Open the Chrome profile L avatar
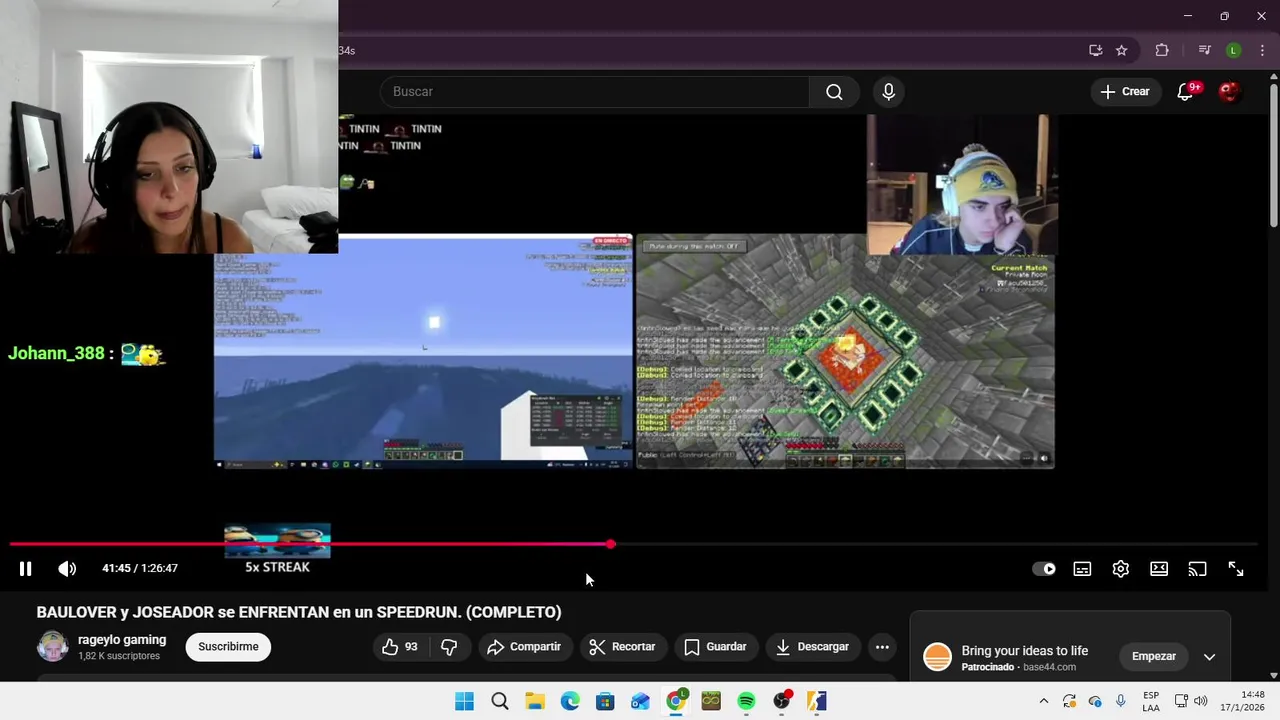Screen dimensions: 1280x720 (x=1234, y=50)
